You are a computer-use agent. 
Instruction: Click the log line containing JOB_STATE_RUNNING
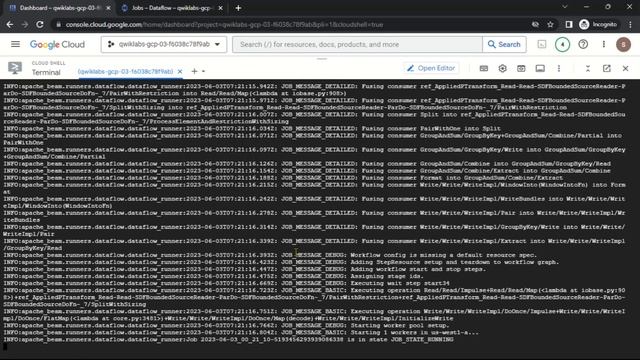click(229, 340)
